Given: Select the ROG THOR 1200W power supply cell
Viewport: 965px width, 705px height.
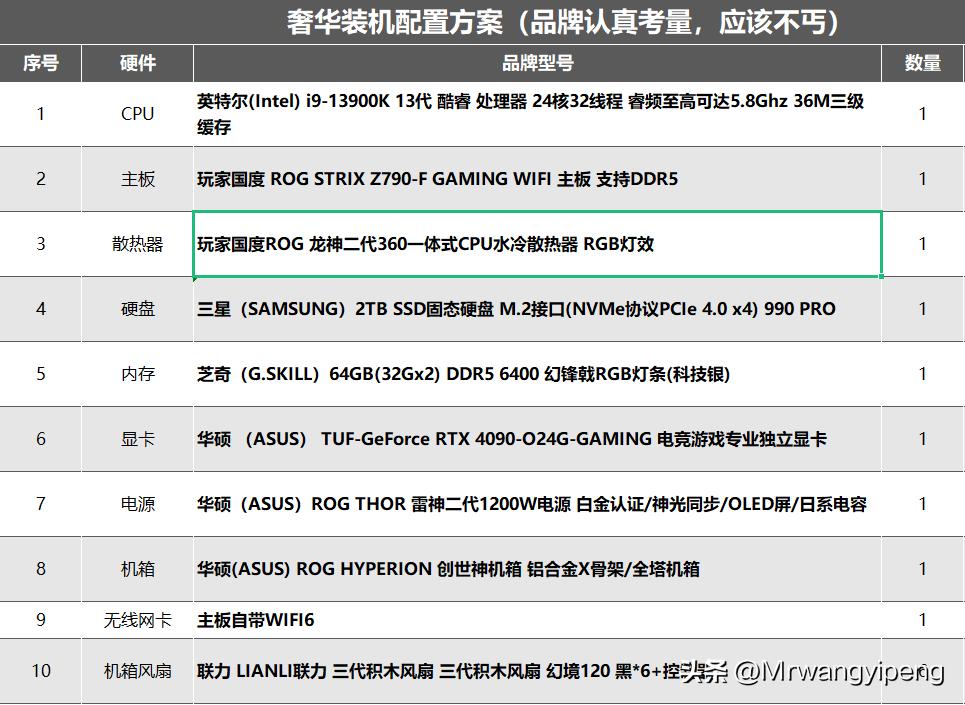Looking at the screenshot, I should pyautogui.click(x=537, y=504).
